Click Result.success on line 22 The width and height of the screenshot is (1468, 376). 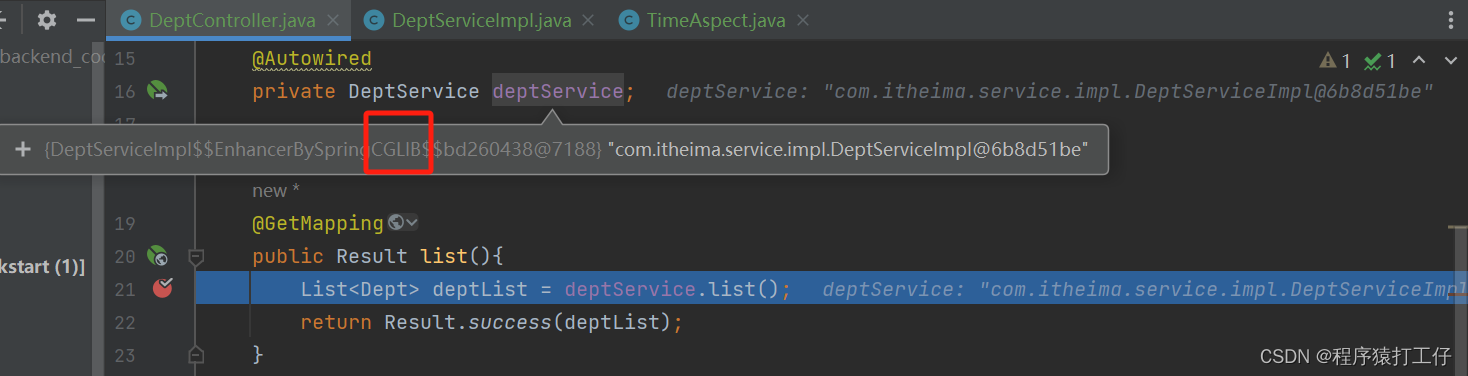(468, 322)
